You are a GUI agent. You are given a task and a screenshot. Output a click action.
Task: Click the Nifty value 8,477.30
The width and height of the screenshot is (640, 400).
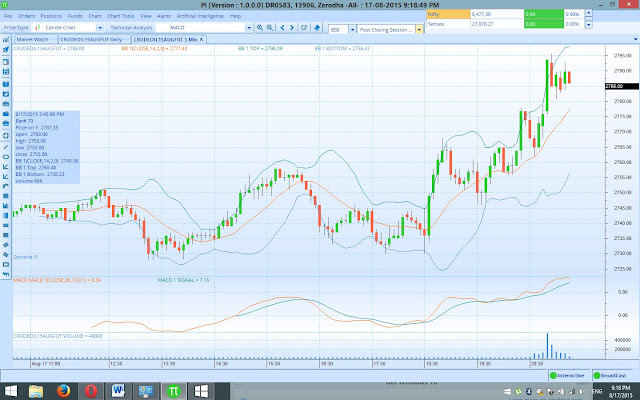coord(482,14)
